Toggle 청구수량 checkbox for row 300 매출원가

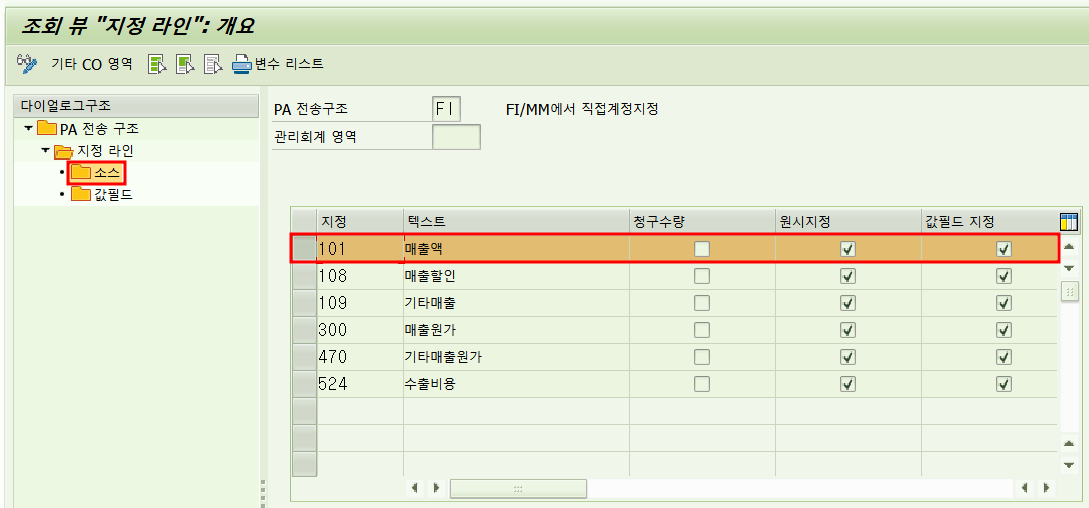click(x=702, y=329)
